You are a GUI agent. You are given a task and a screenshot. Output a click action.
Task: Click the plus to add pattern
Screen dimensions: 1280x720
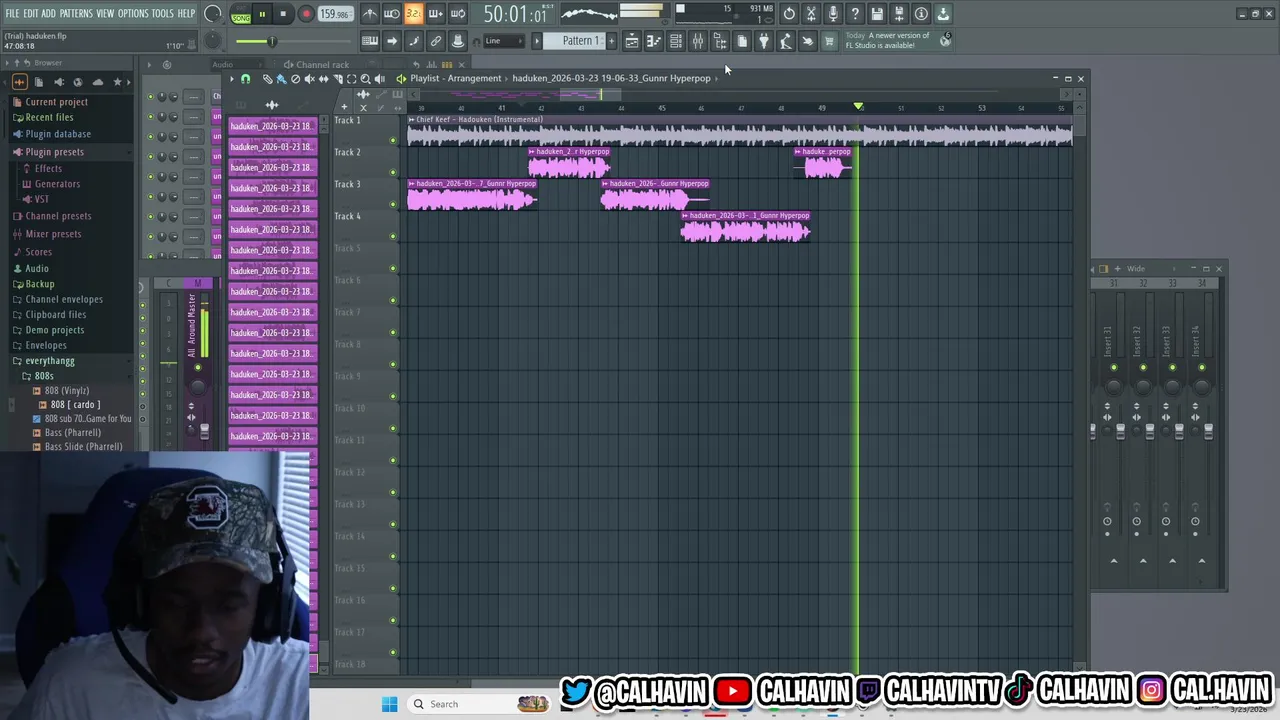[x=612, y=41]
